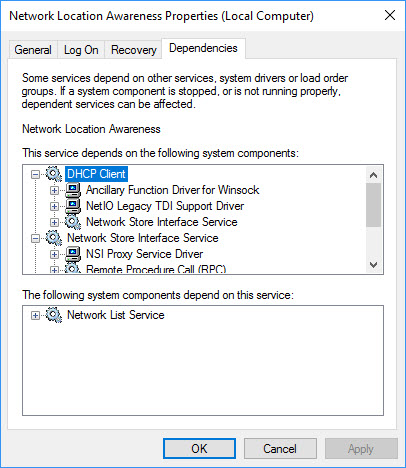Click the Cancel button

point(280,449)
